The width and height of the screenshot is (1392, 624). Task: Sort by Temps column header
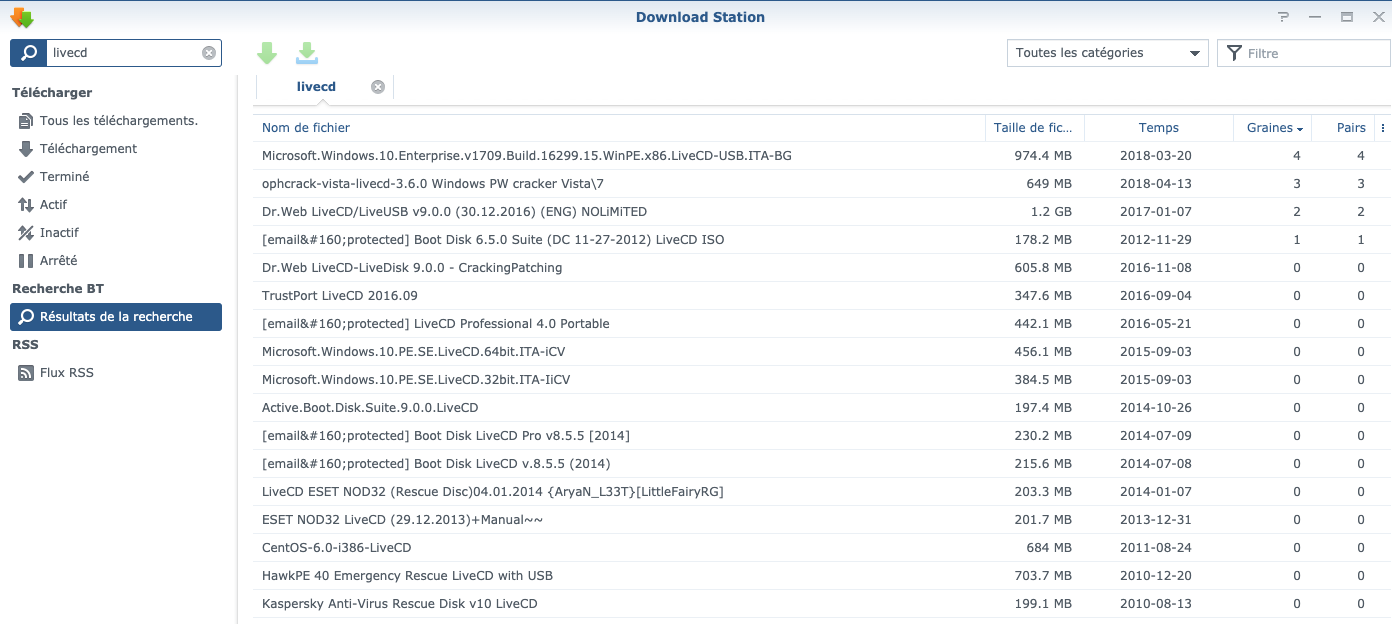[x=1159, y=128]
